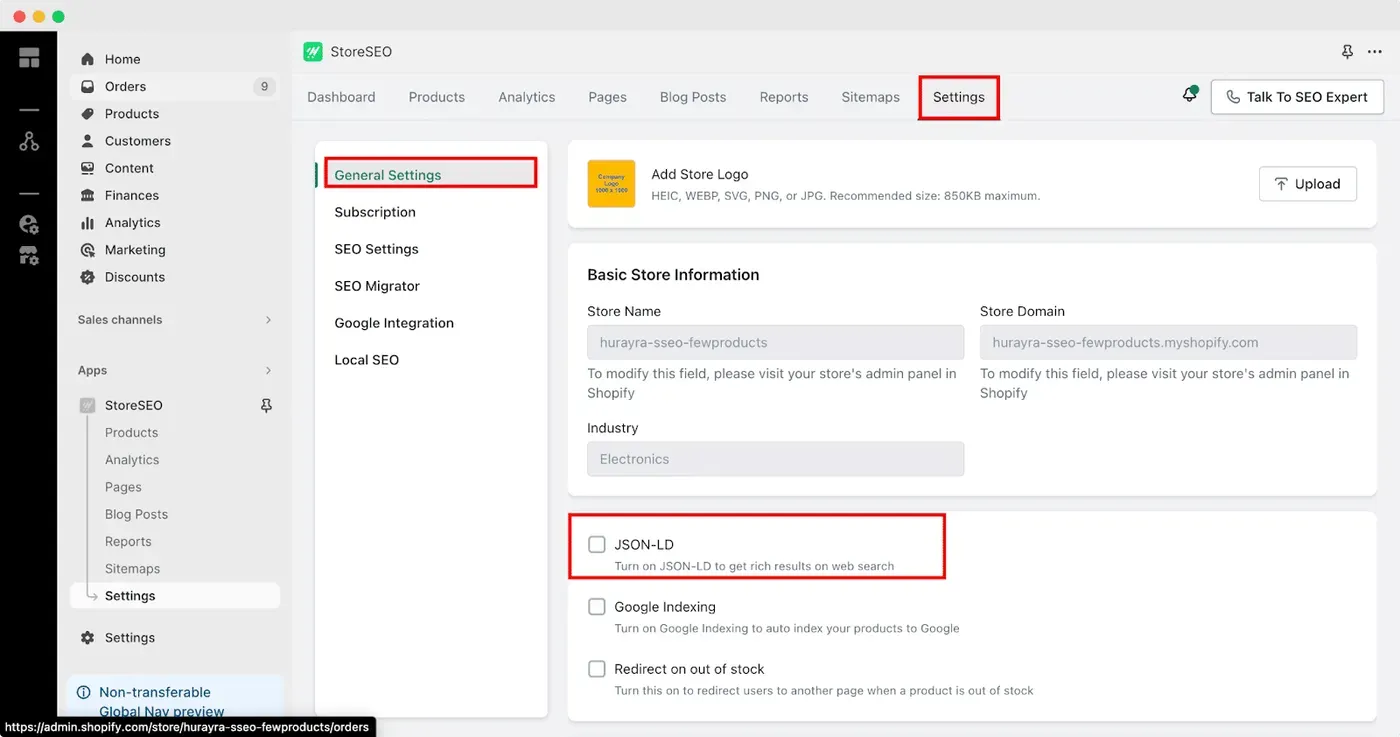Open Reports under StoreSEO sidebar
1400x737 pixels.
pos(128,541)
